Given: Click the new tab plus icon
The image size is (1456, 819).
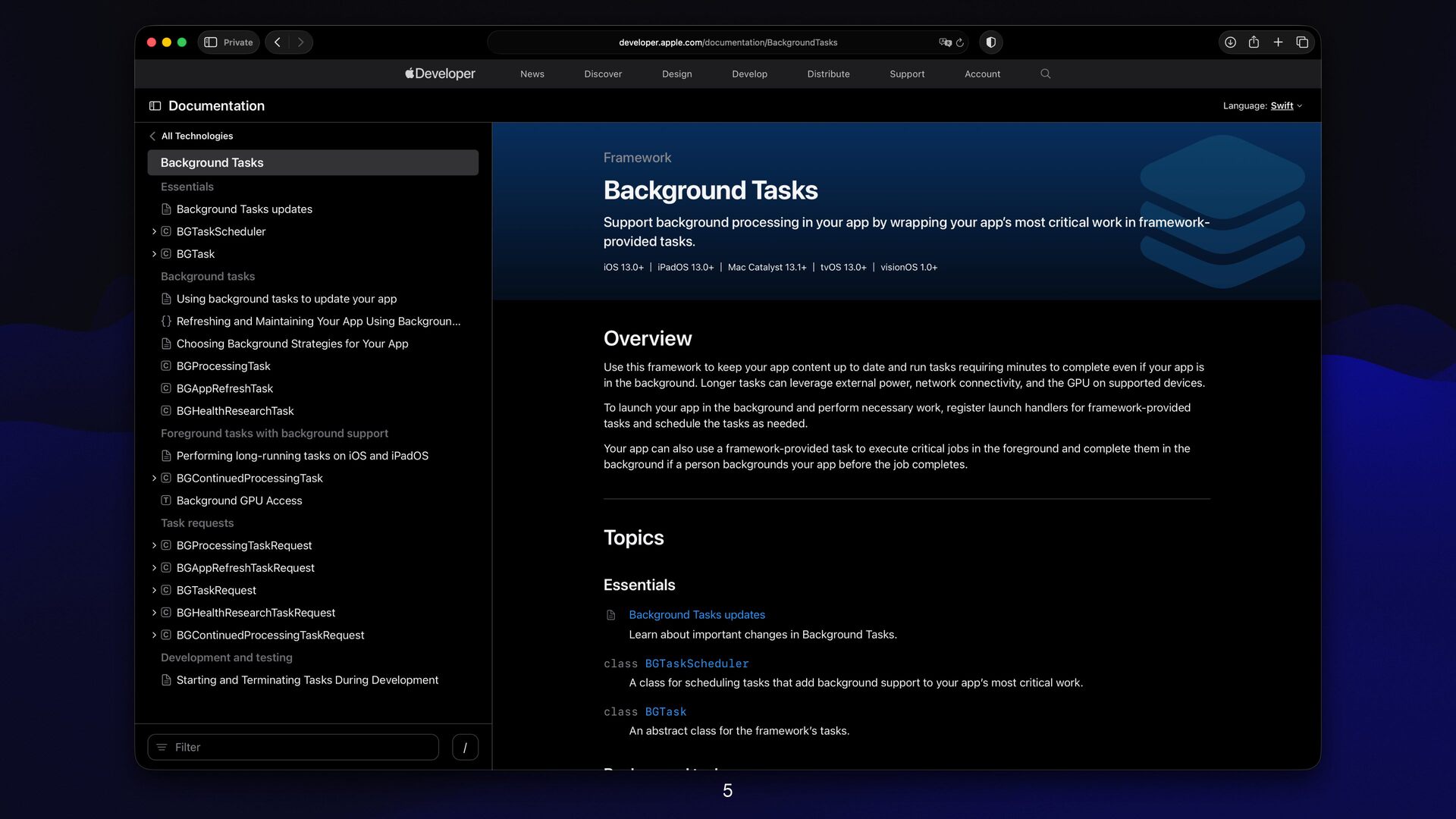Looking at the screenshot, I should 1278,42.
